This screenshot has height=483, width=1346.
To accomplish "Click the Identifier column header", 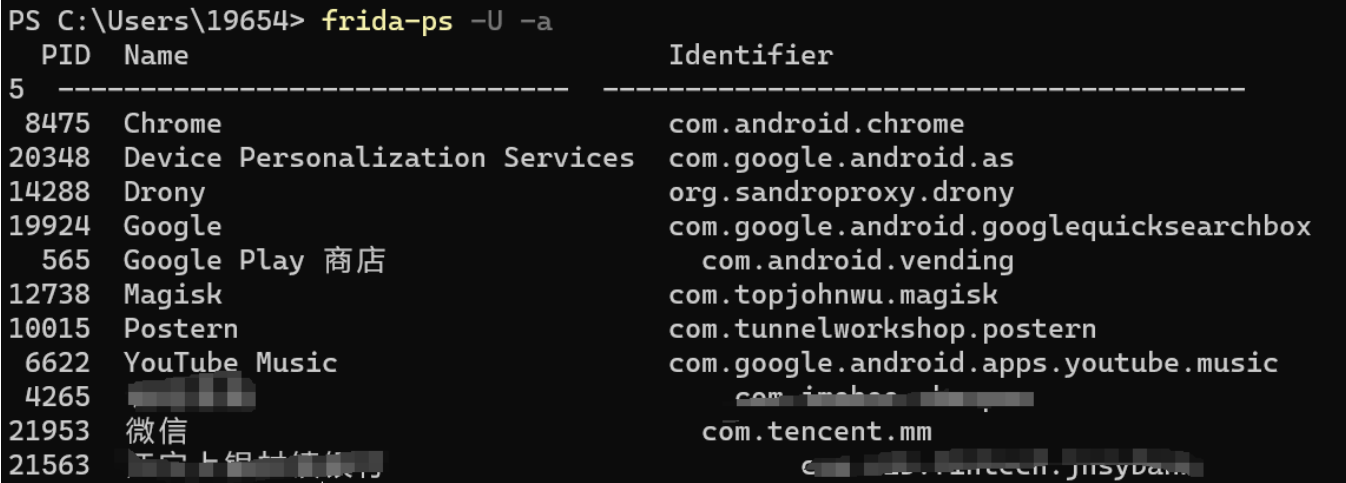I will click(750, 55).
